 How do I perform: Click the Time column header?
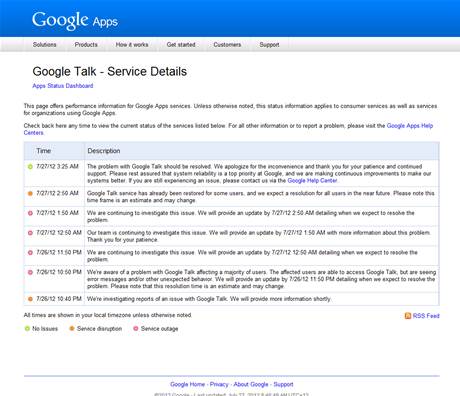[x=44, y=151]
